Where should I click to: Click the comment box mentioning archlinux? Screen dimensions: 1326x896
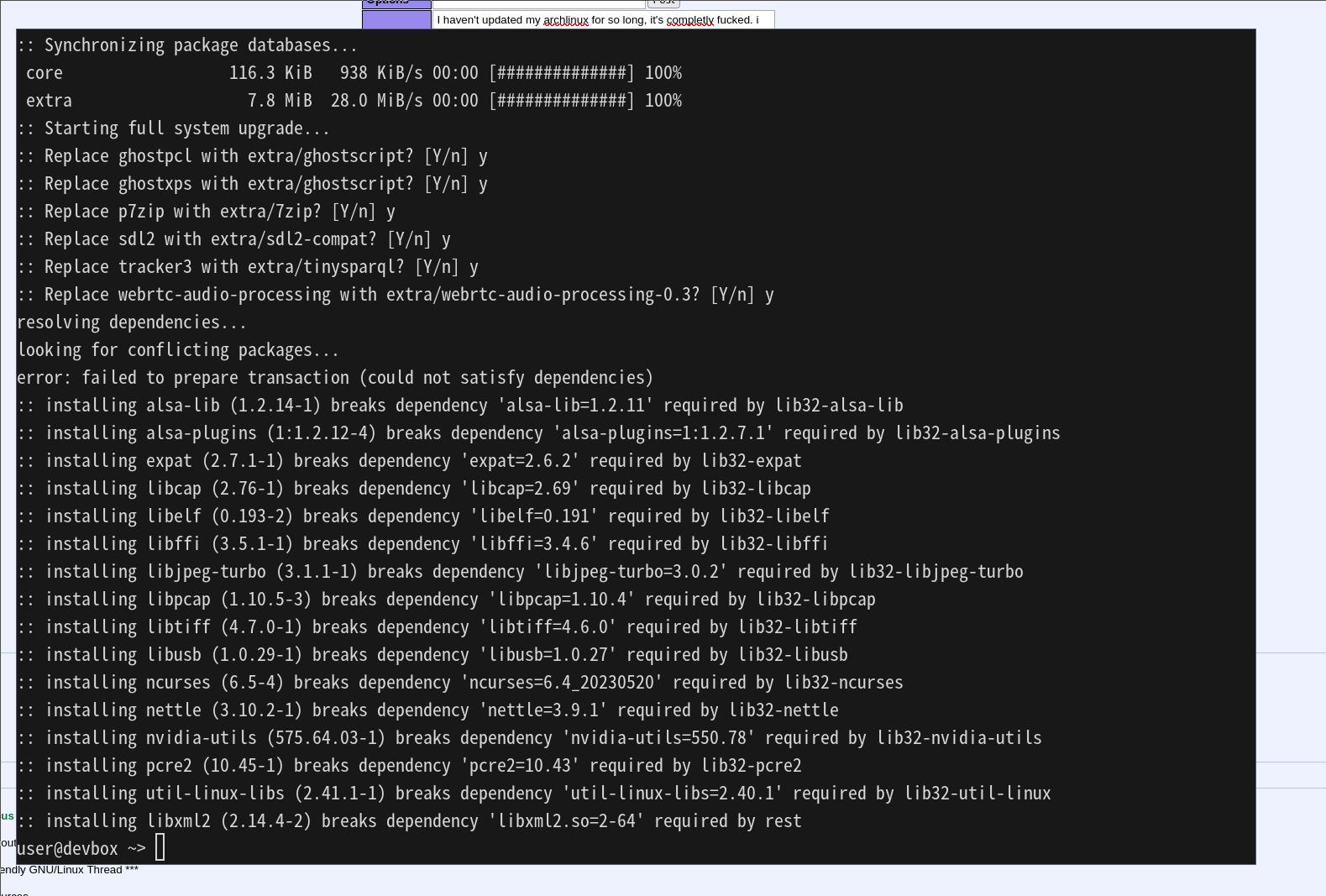(603, 19)
